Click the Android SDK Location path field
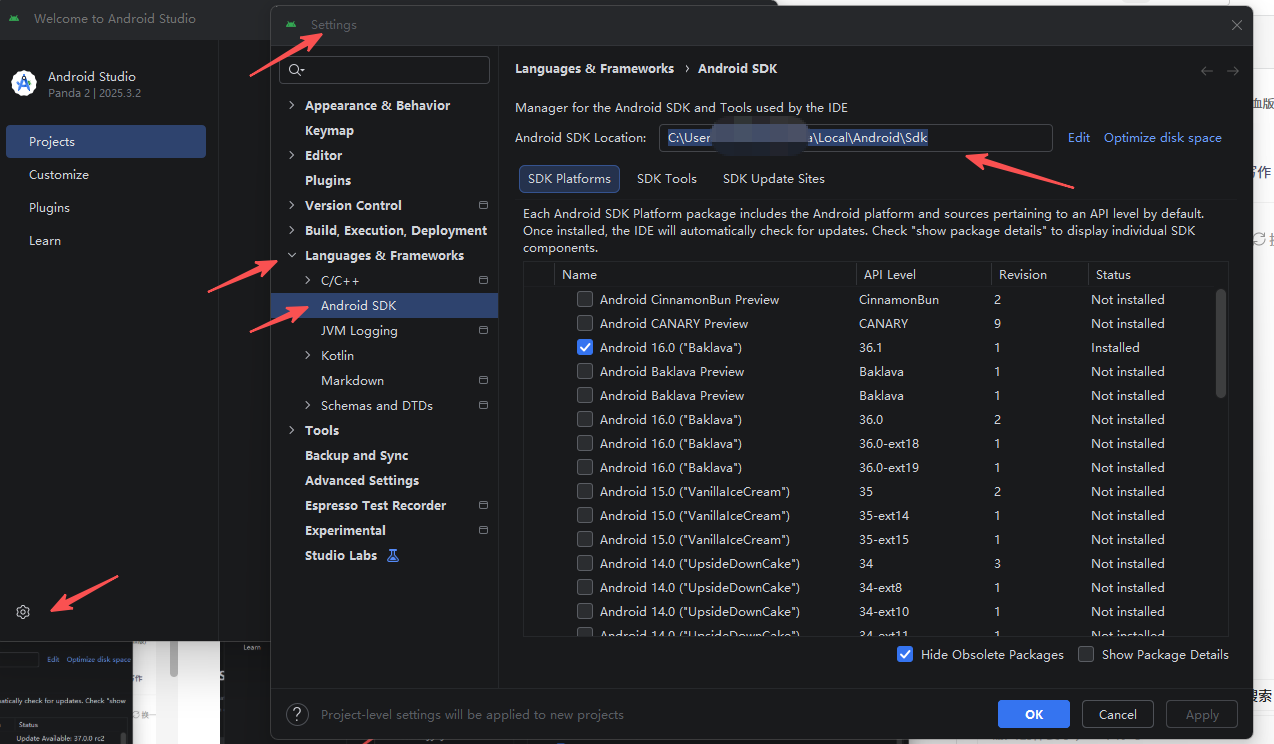Viewport: 1274px width, 744px height. pos(855,138)
